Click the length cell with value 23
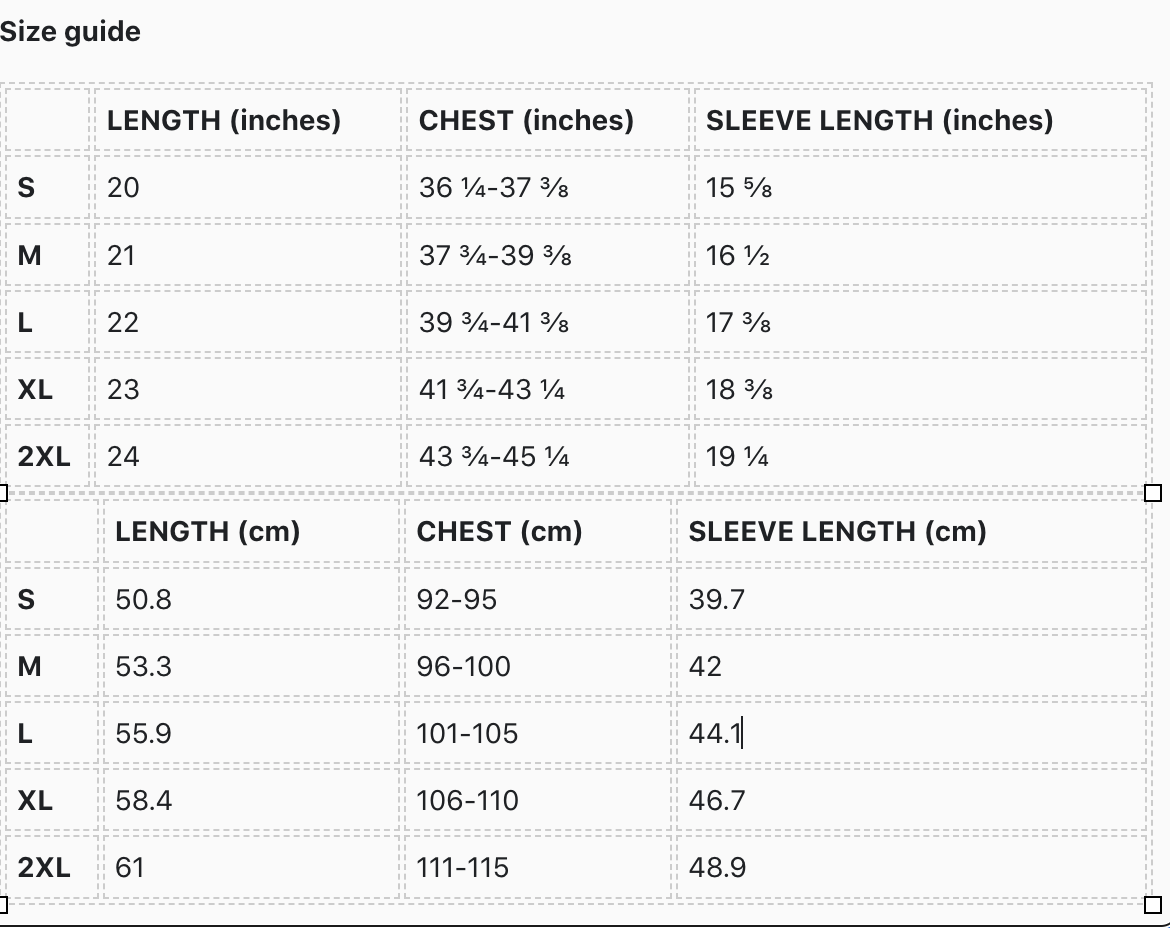 coord(247,389)
